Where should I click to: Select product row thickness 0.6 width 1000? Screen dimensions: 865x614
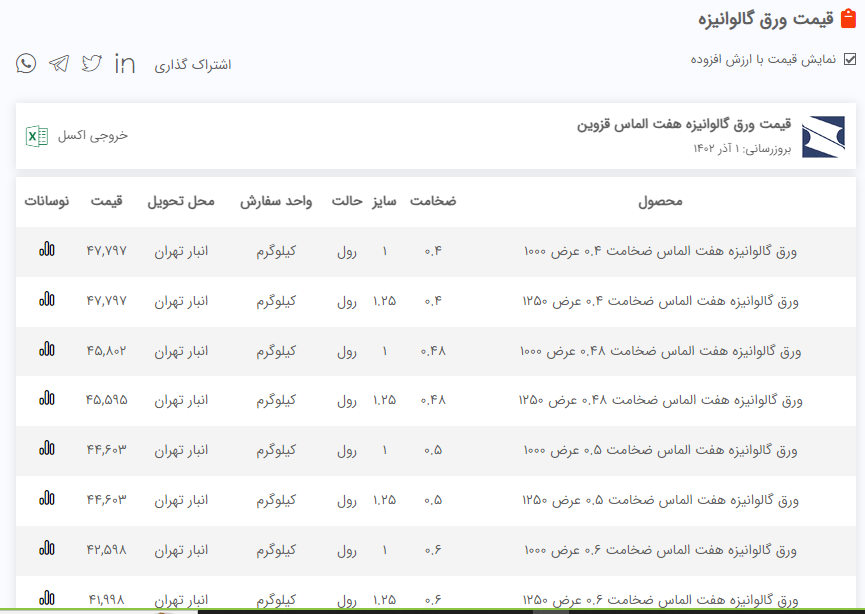pyautogui.click(x=660, y=550)
